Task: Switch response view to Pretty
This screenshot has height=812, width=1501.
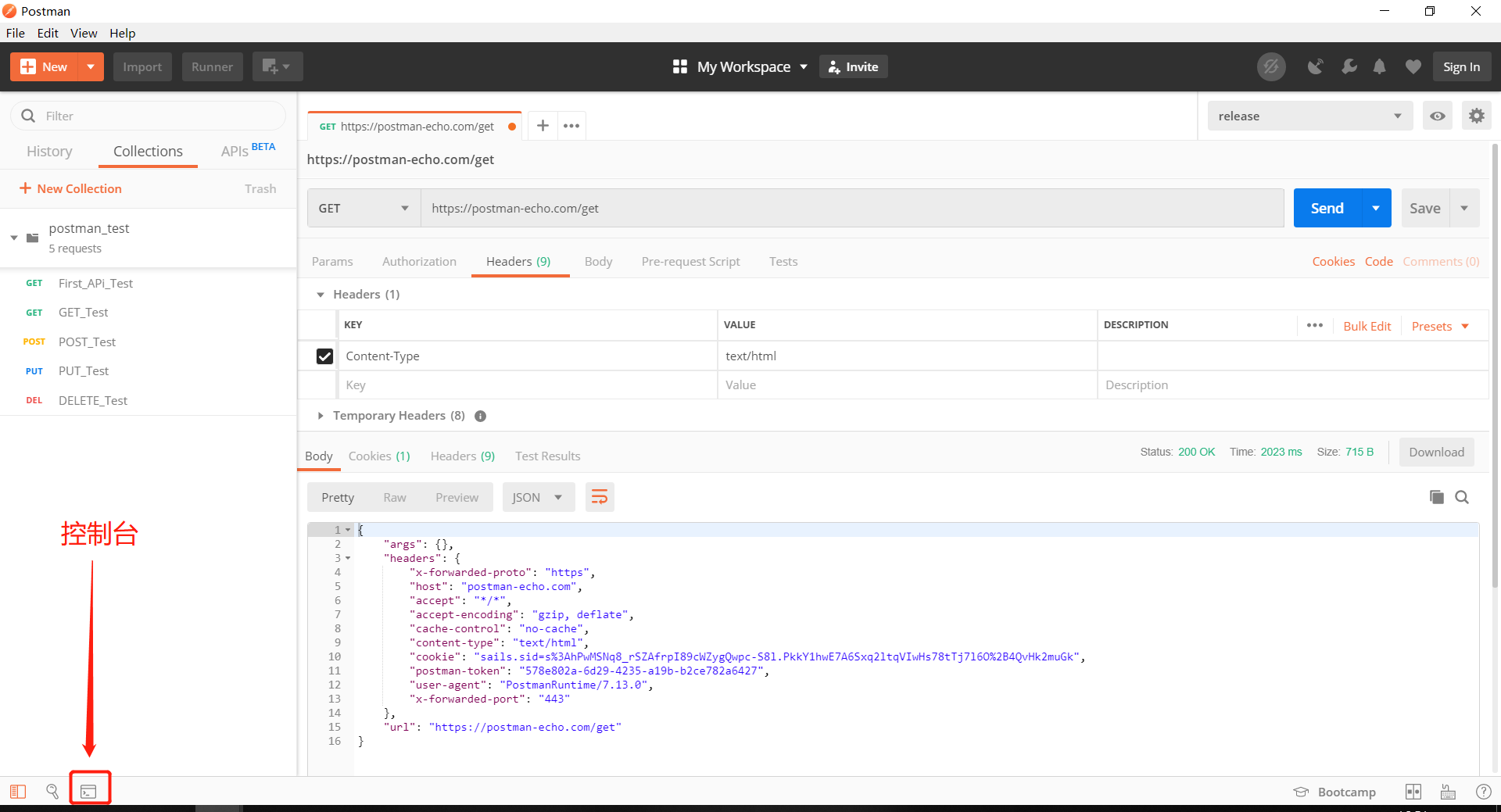Action: click(338, 497)
